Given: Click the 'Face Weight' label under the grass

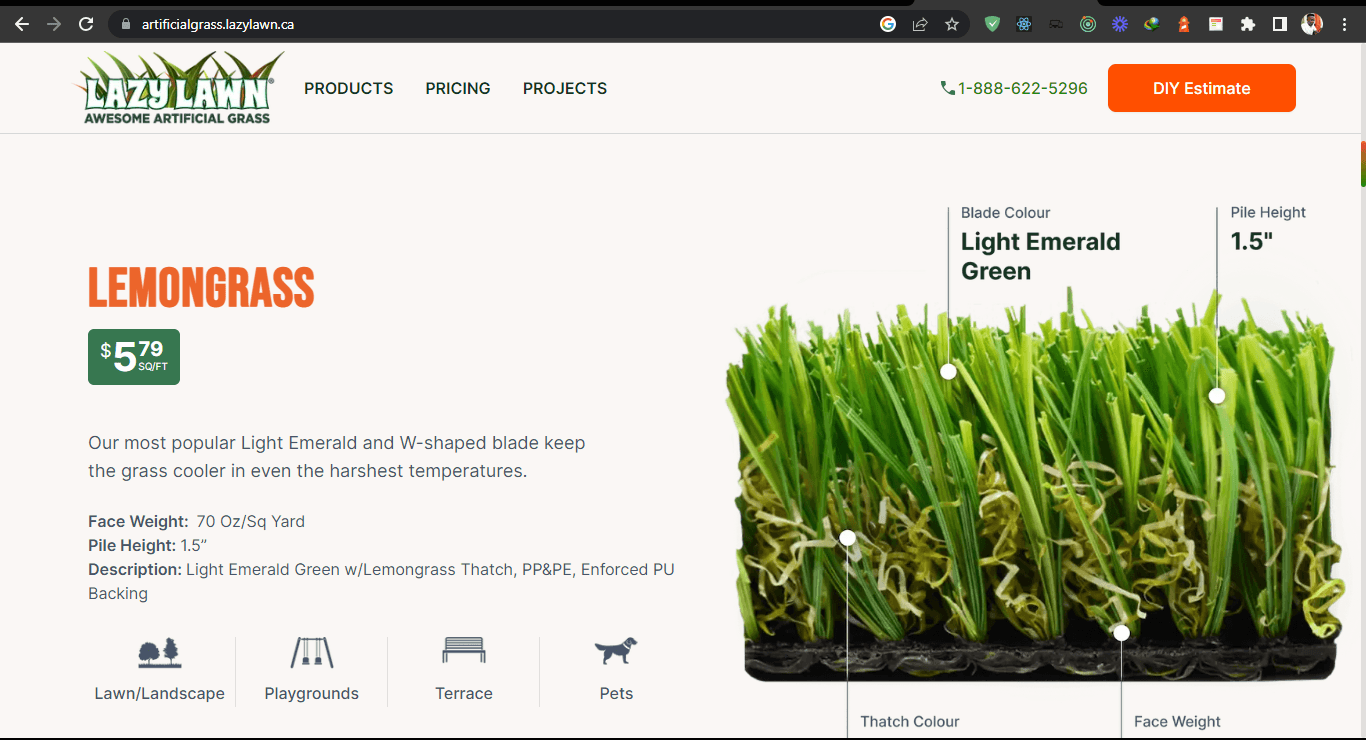Looking at the screenshot, I should (x=1177, y=721).
